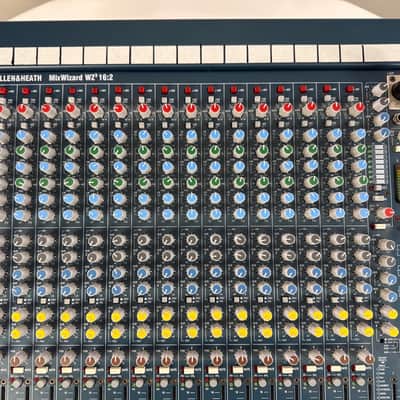Image resolution: width=400 pixels, height=400 pixels.
Task: Adjust channel 16 upper grey aux send knob
Action: (362, 239)
